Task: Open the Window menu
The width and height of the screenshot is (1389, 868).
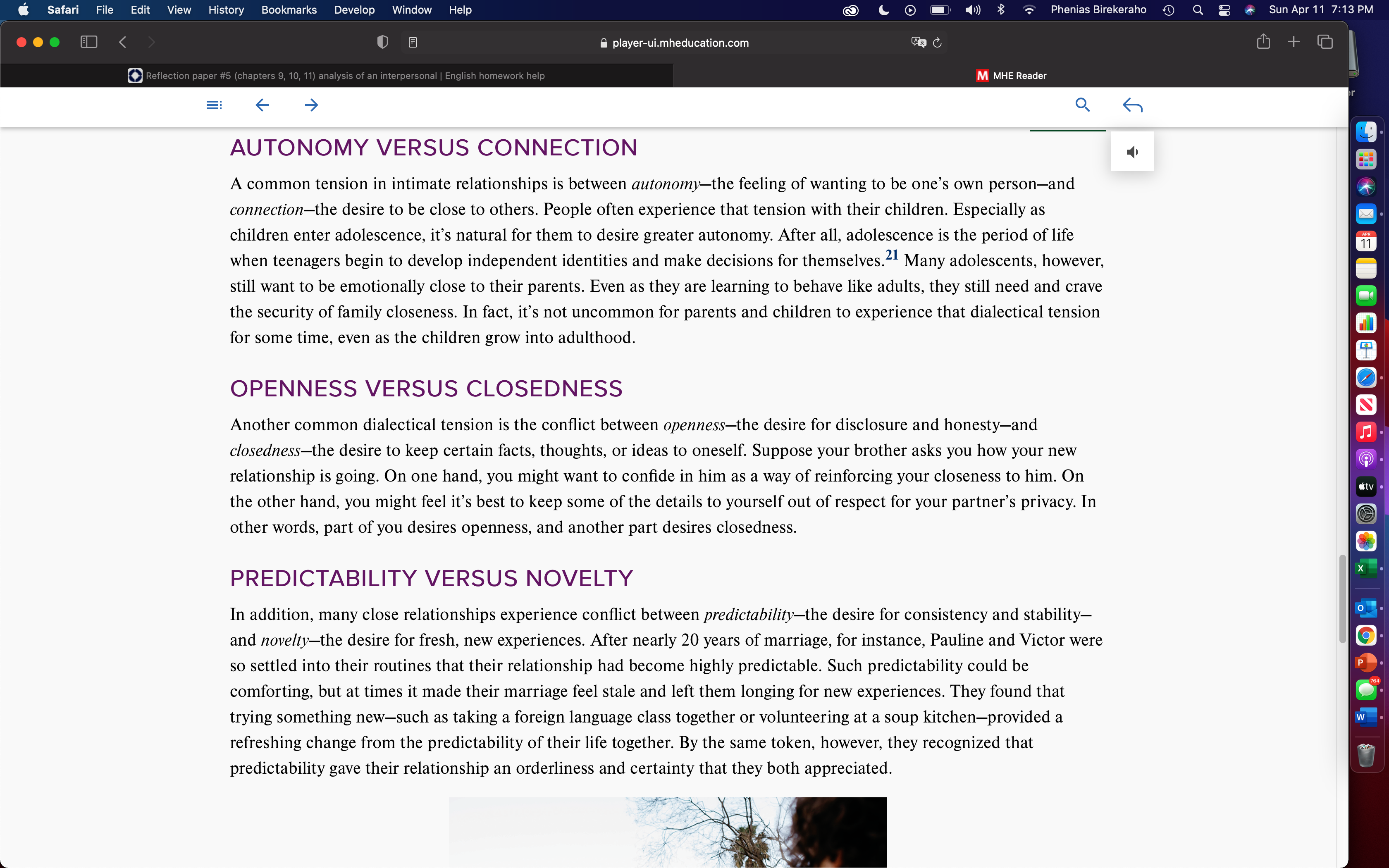Action: point(412,10)
